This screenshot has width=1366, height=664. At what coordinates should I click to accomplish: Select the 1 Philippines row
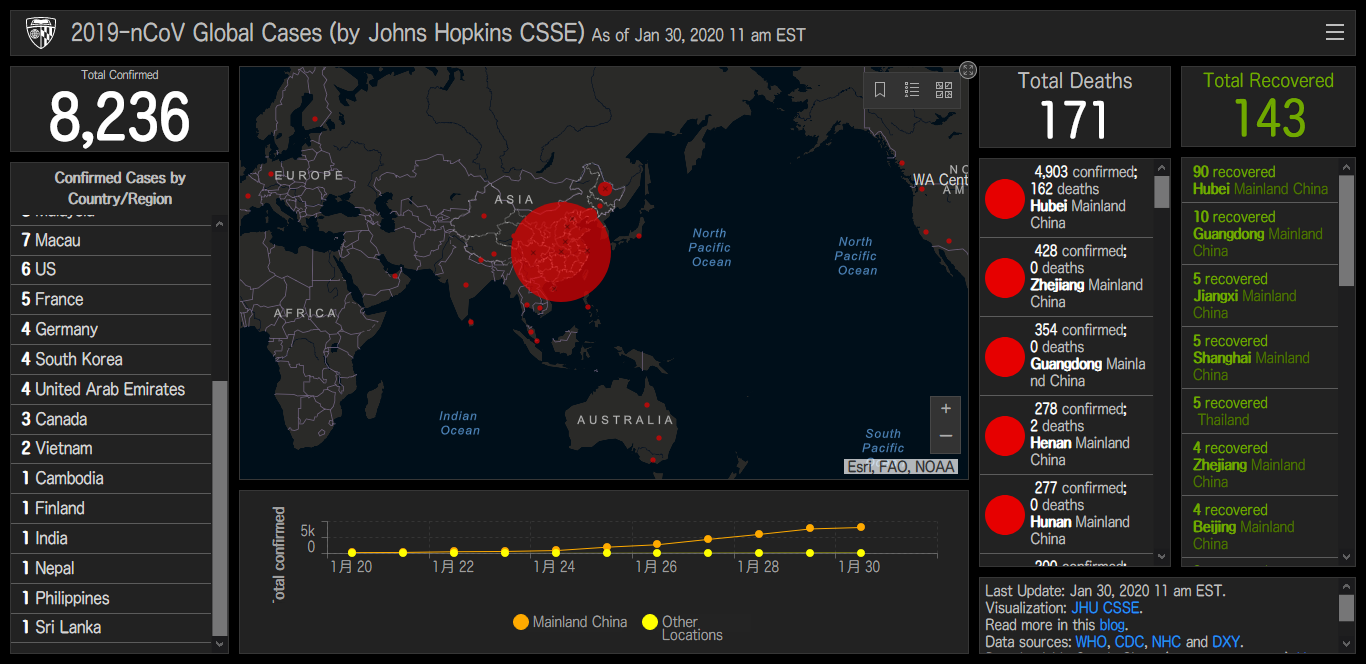(111, 599)
